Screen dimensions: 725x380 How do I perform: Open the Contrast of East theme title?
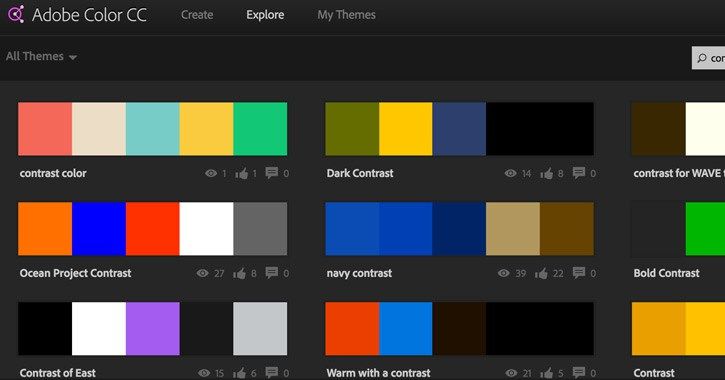tap(58, 373)
